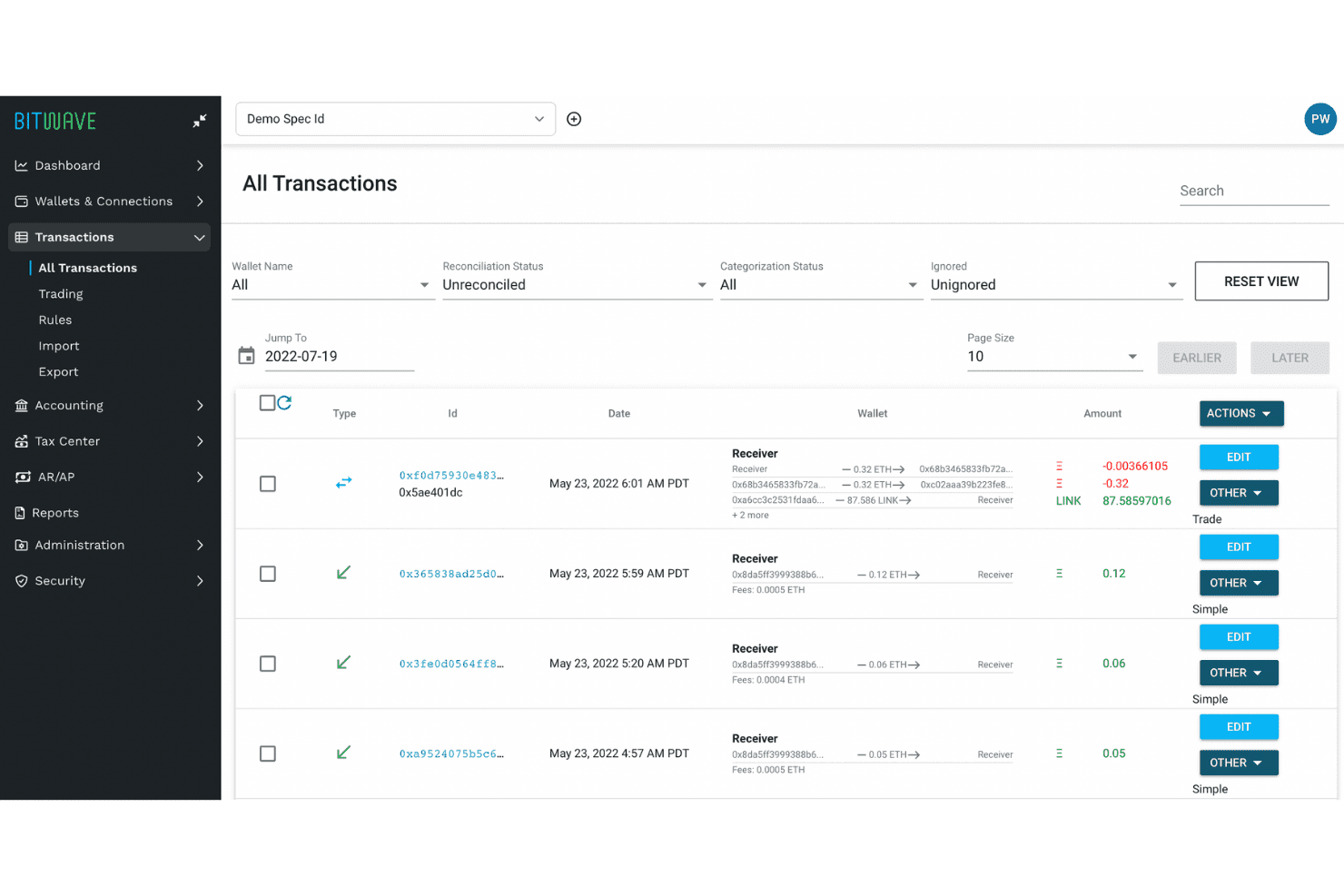Open OTHER menu for the Trade transaction
Viewport: 1344px width, 896px height.
click(1239, 493)
